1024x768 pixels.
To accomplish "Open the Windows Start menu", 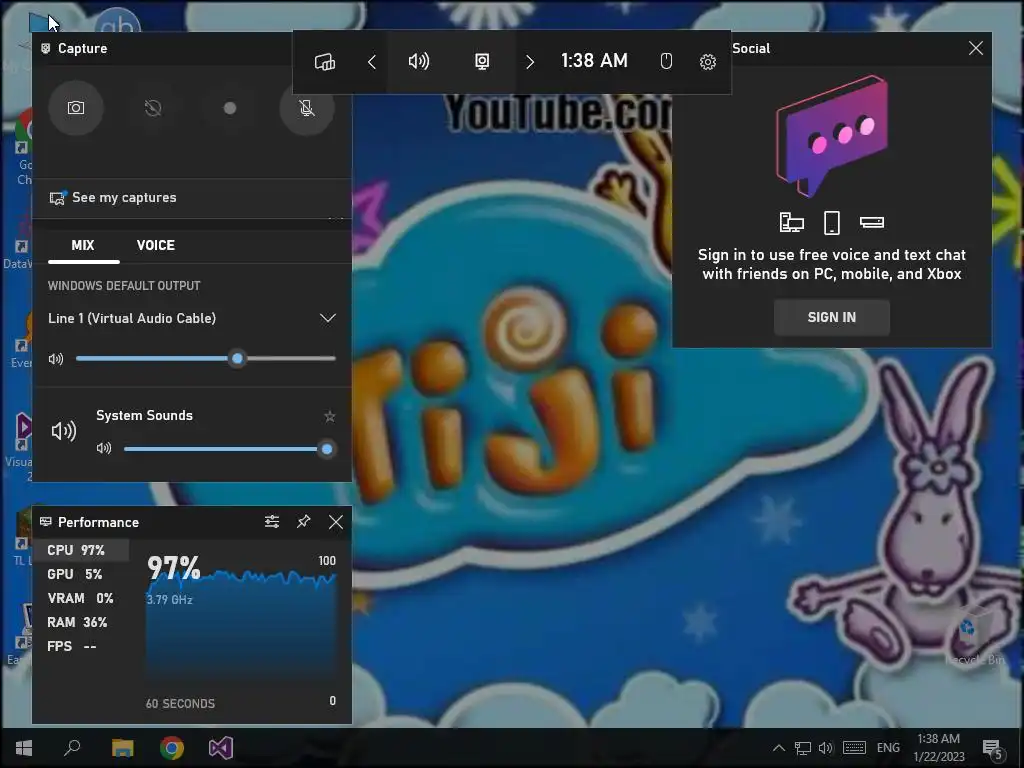I will click(x=24, y=748).
